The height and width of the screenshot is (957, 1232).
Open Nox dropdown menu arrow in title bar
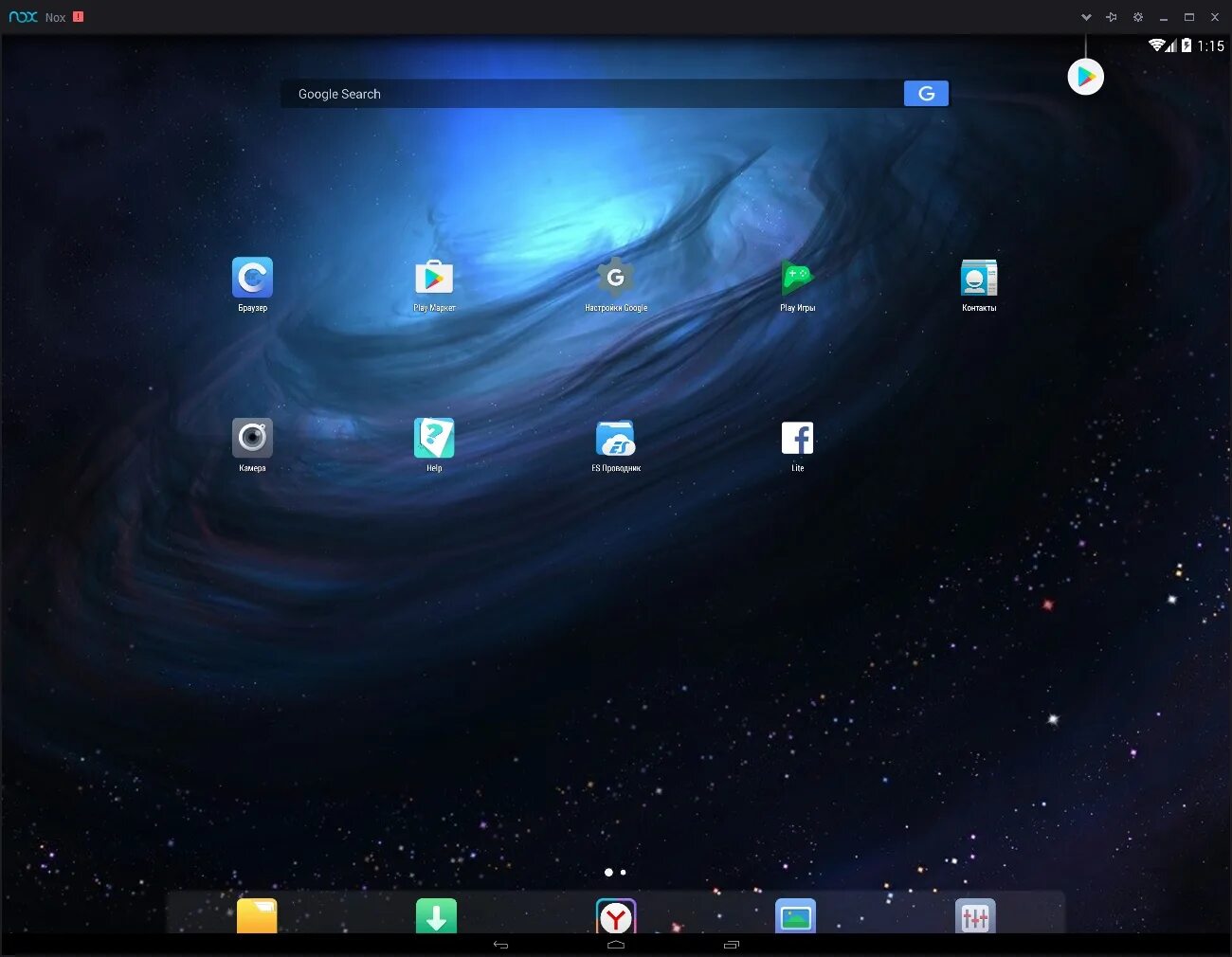click(x=1086, y=17)
